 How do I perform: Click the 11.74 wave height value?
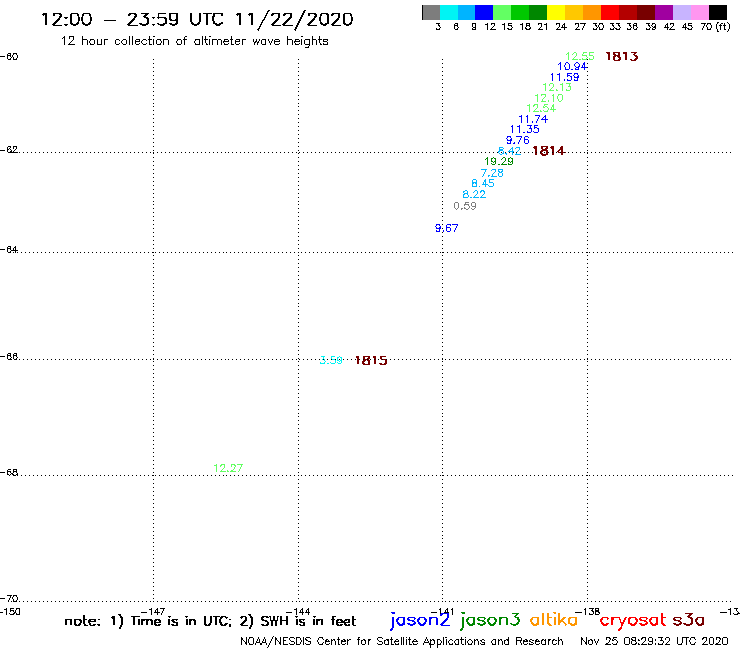click(533, 119)
